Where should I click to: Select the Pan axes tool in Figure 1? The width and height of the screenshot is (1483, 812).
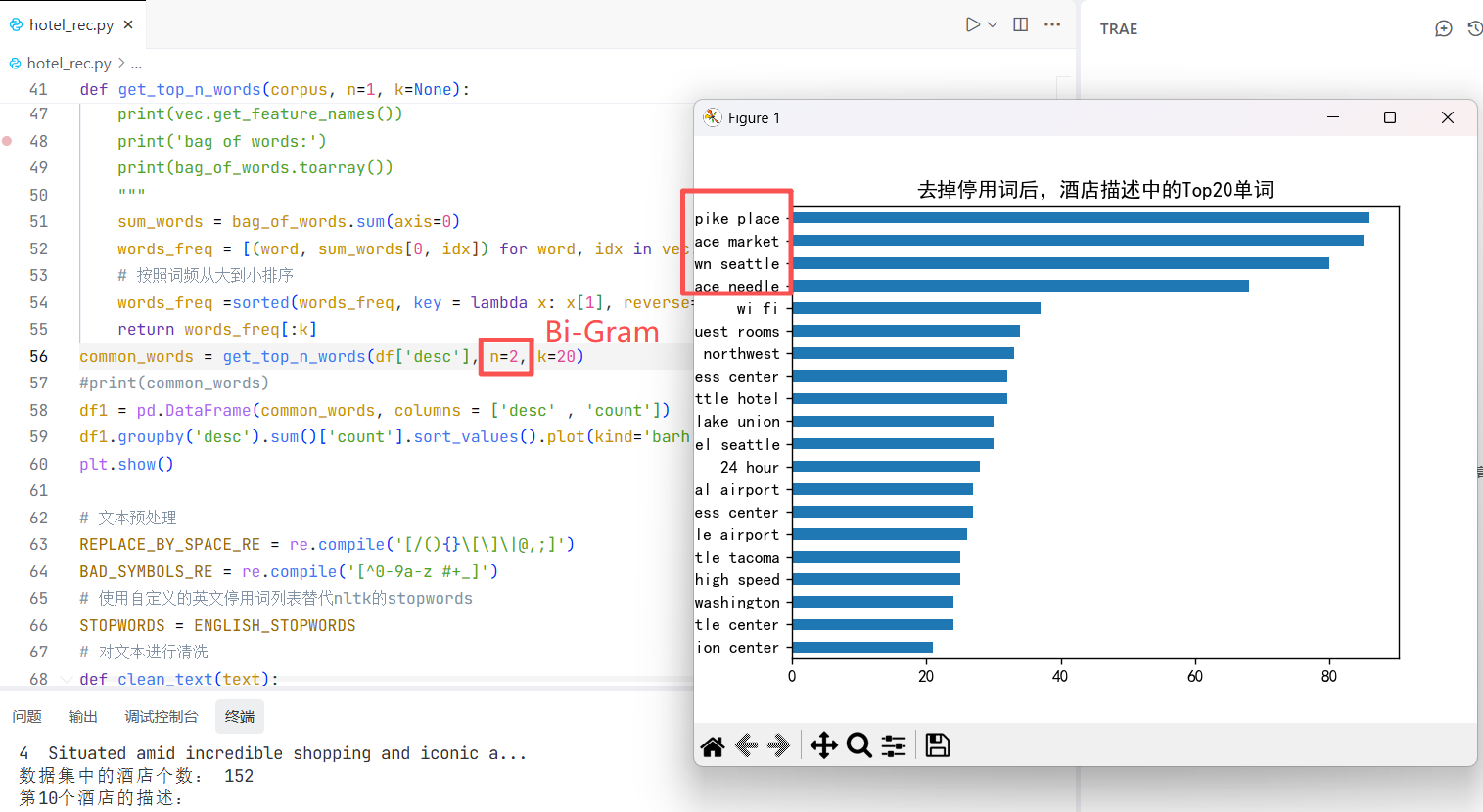tap(824, 746)
